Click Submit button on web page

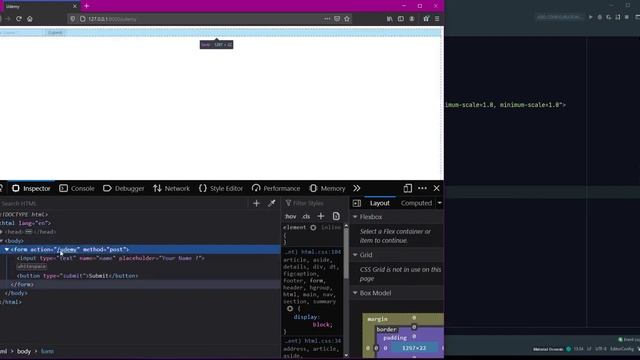(55, 33)
